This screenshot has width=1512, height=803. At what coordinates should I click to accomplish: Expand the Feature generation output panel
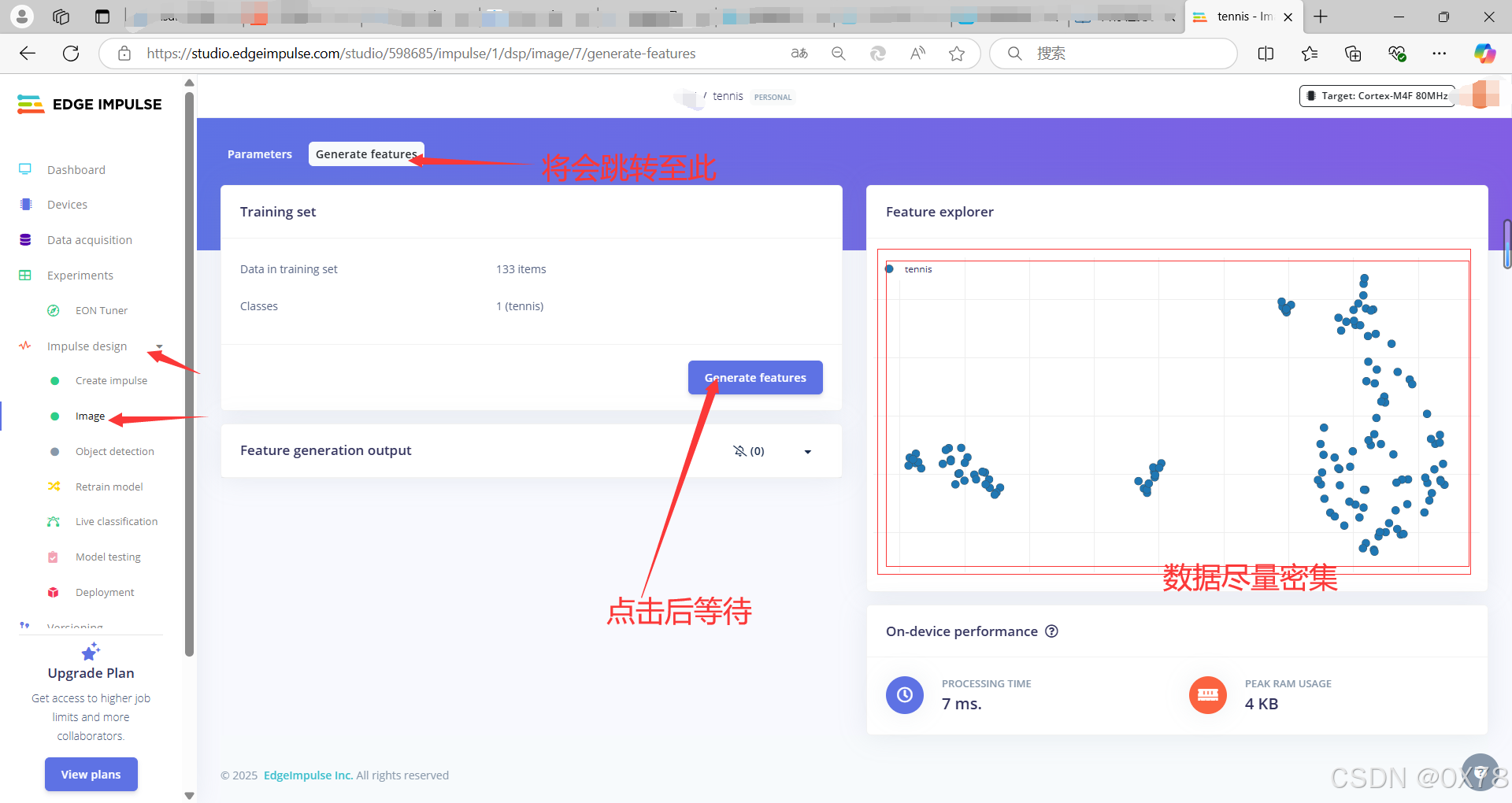tap(808, 452)
